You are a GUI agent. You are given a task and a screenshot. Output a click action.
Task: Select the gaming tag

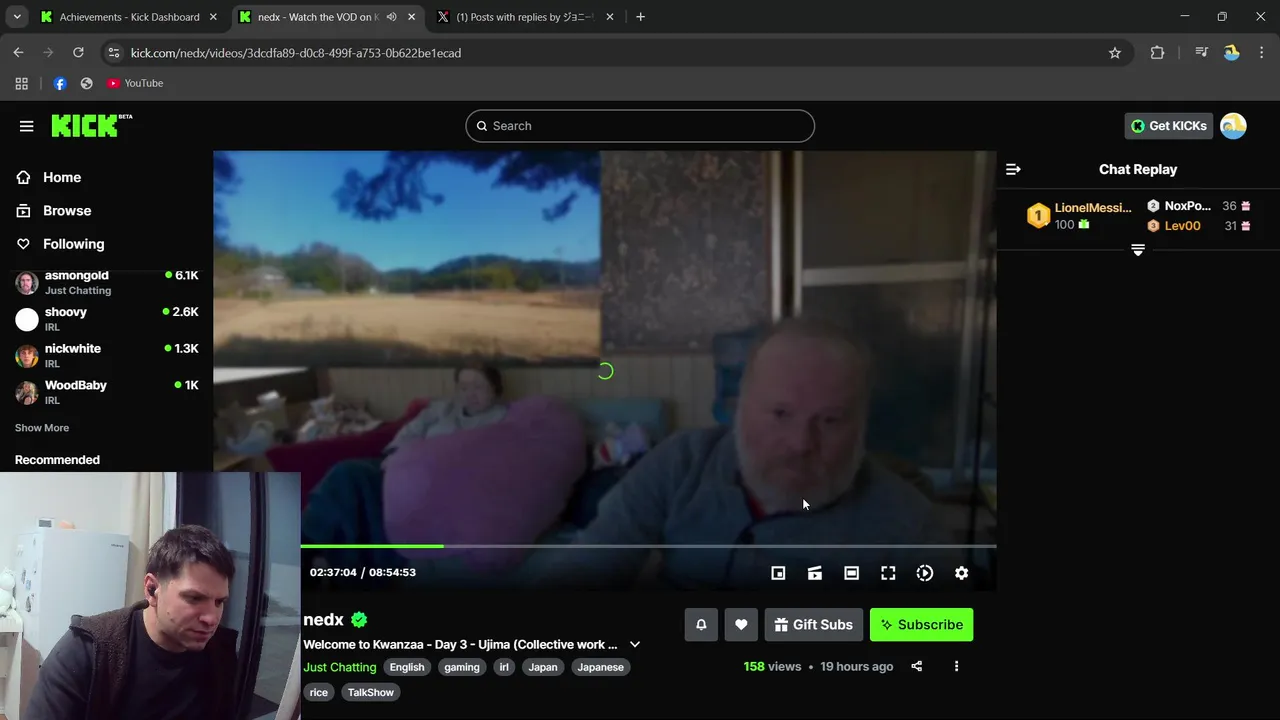[462, 667]
